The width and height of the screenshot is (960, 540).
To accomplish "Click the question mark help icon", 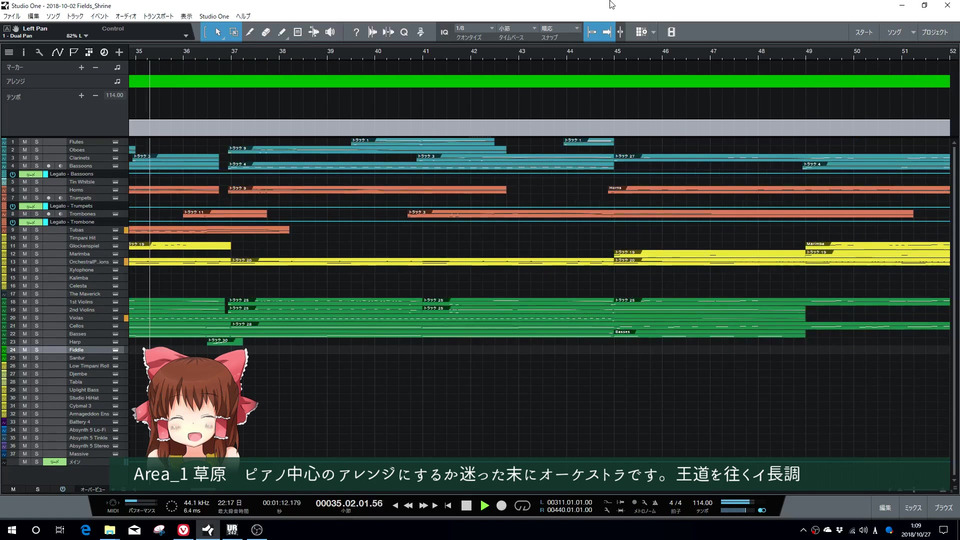I will coord(356,32).
